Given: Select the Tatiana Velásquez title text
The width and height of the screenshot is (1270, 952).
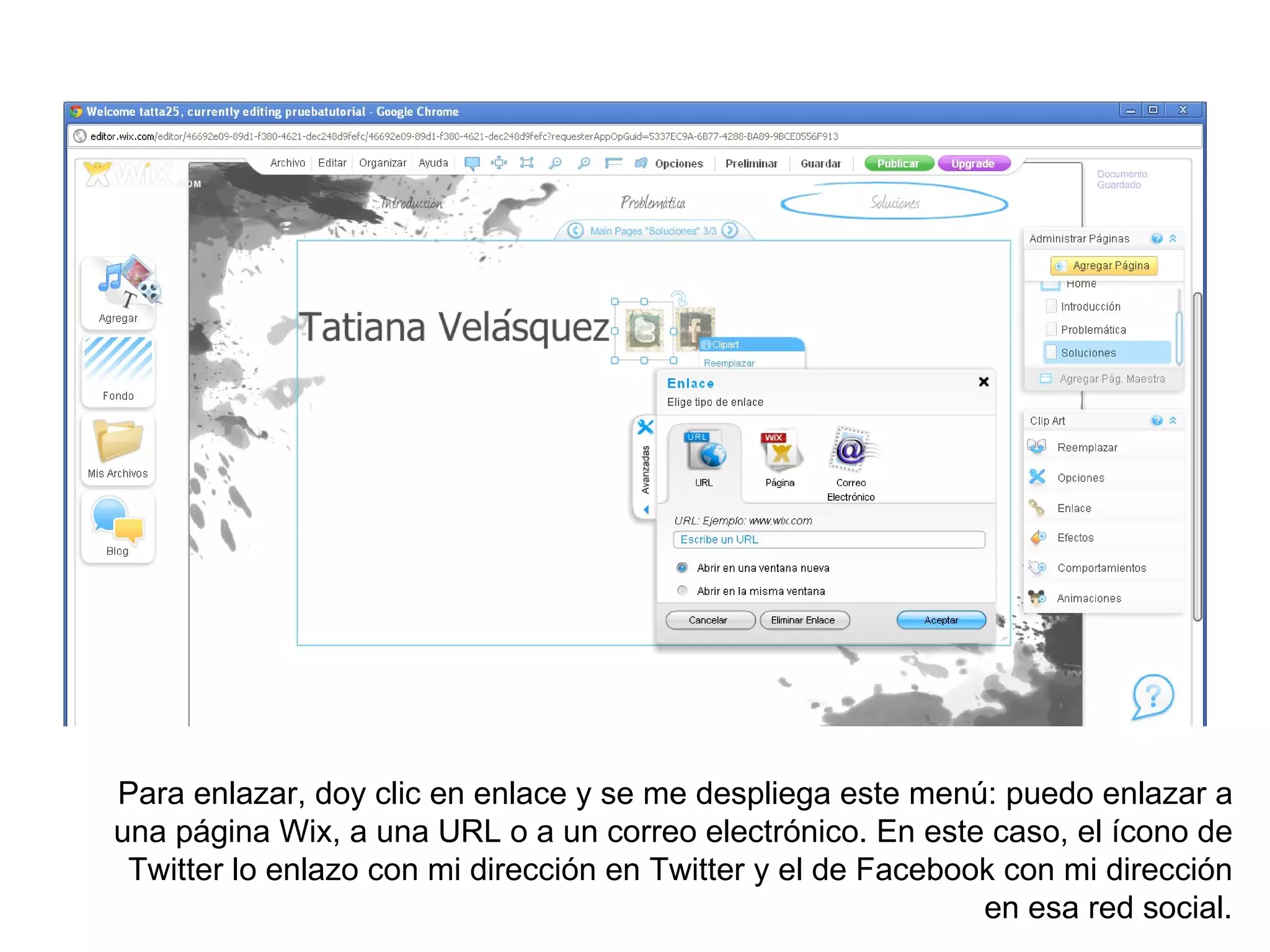Looking at the screenshot, I should pos(455,328).
